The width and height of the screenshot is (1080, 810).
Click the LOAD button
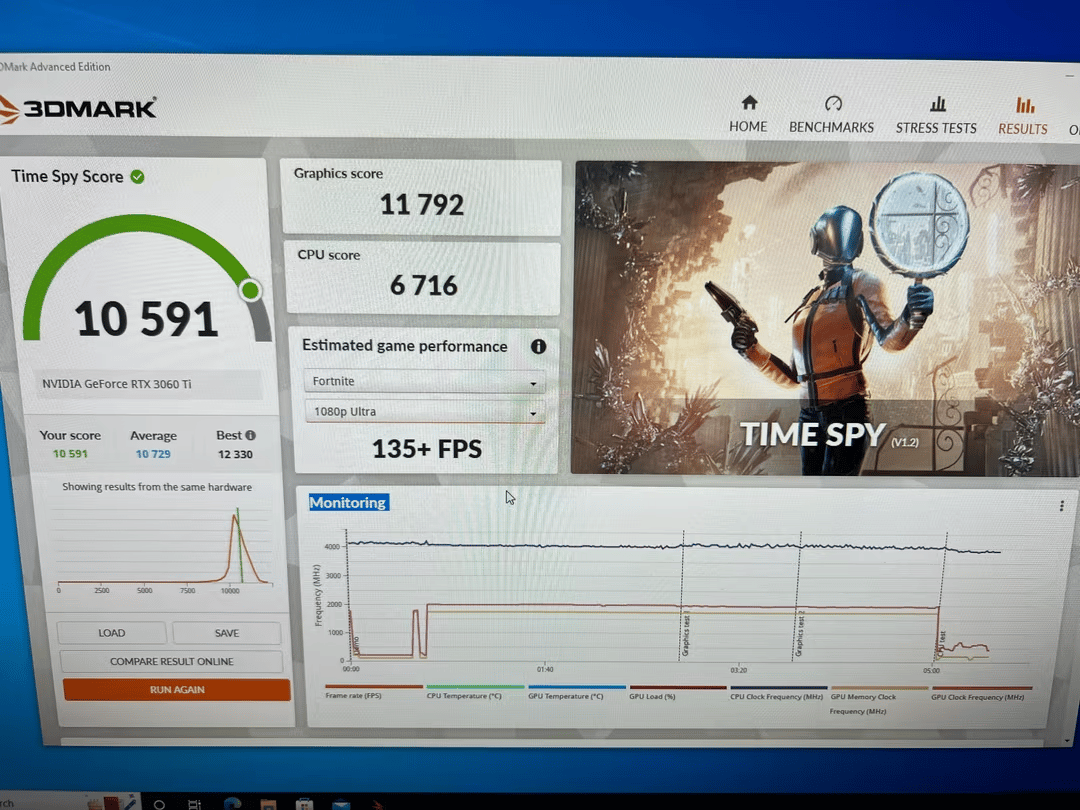tap(112, 633)
